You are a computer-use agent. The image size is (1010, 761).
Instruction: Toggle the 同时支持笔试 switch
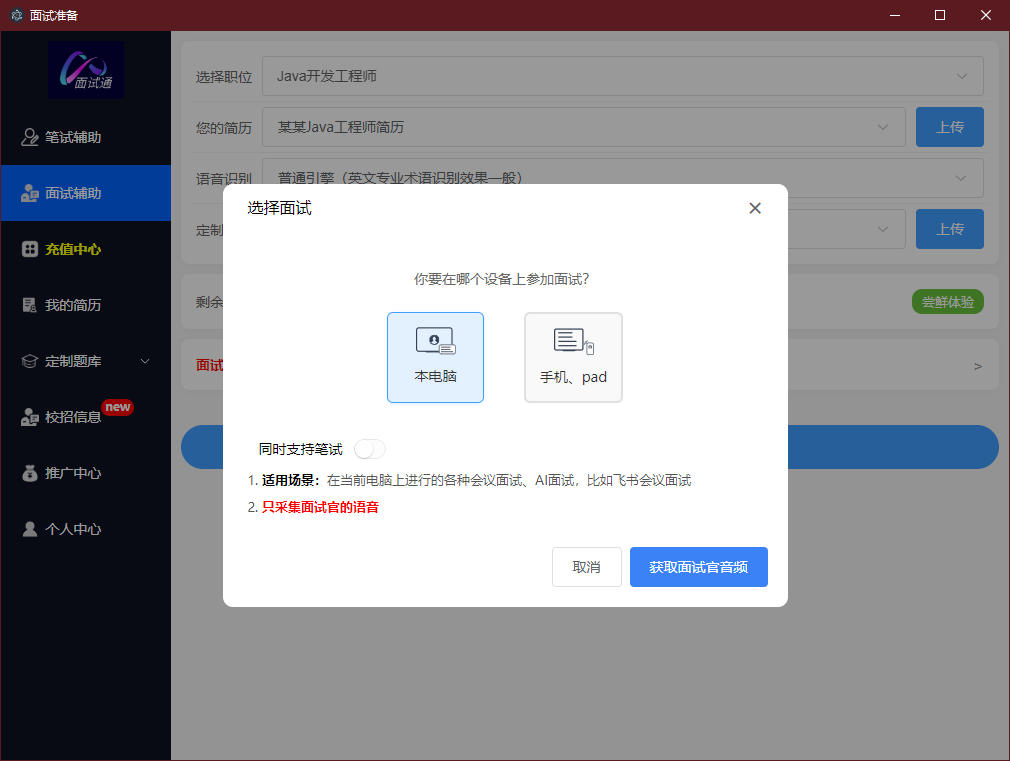point(370,449)
